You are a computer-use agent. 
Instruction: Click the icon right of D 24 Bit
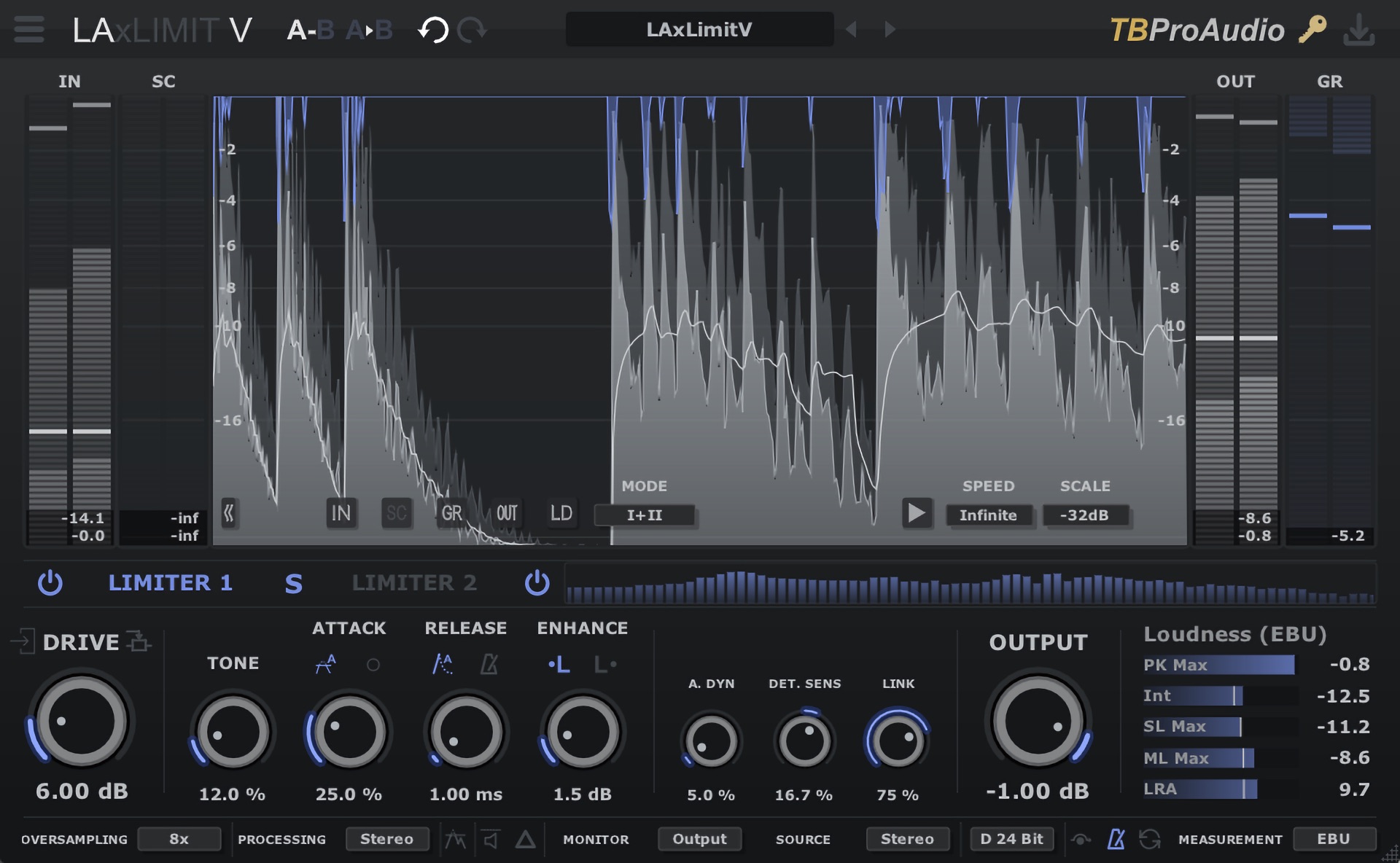pyautogui.click(x=1081, y=840)
